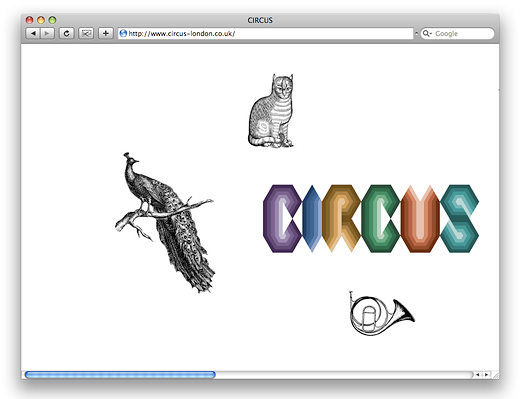Screen dimensions: 520x399
Task: Click the globe site icon in the address bar
Action: 123,33
